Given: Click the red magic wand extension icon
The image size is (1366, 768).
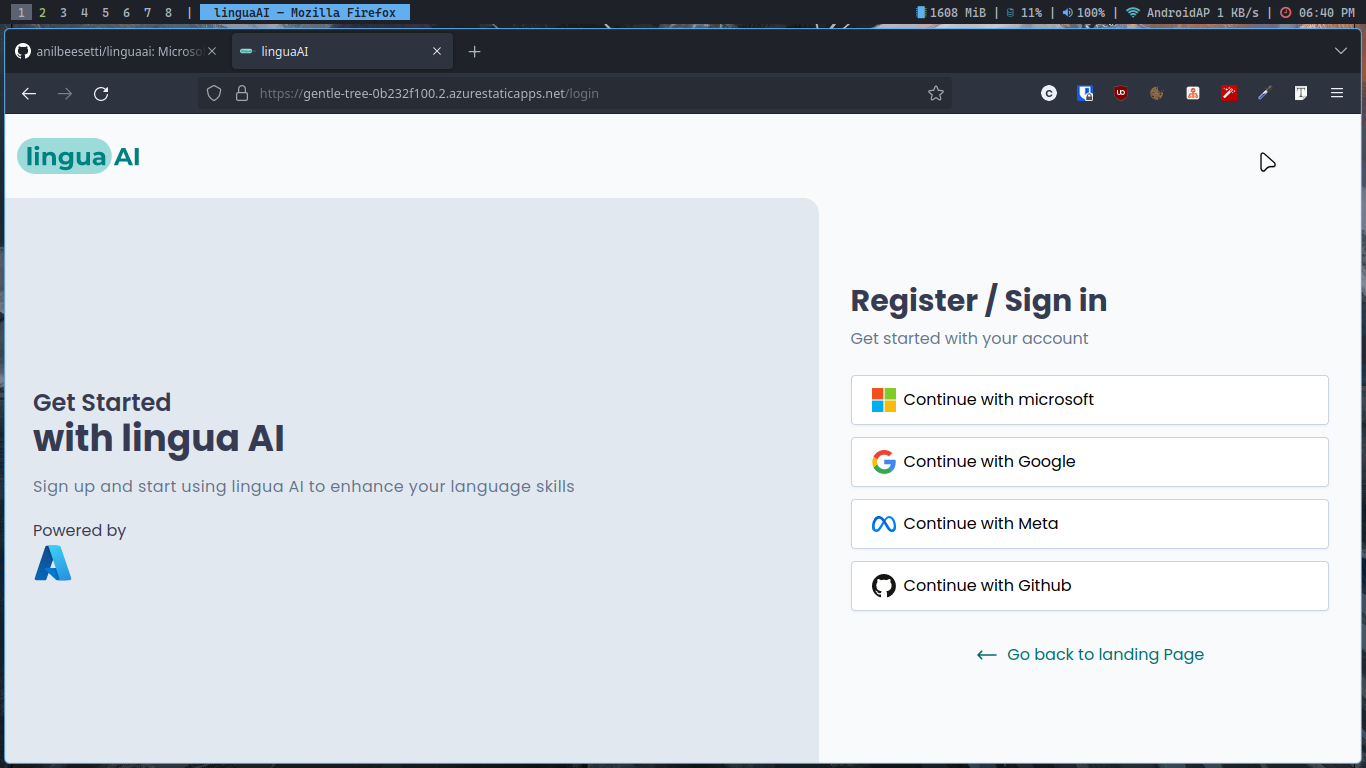Looking at the screenshot, I should point(1228,93).
